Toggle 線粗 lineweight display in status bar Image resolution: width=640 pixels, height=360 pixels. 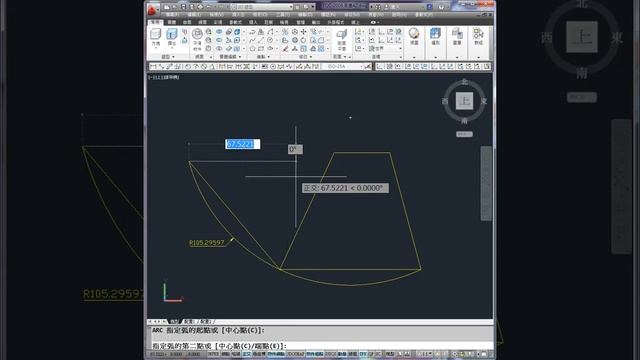pyautogui.click(x=352, y=354)
